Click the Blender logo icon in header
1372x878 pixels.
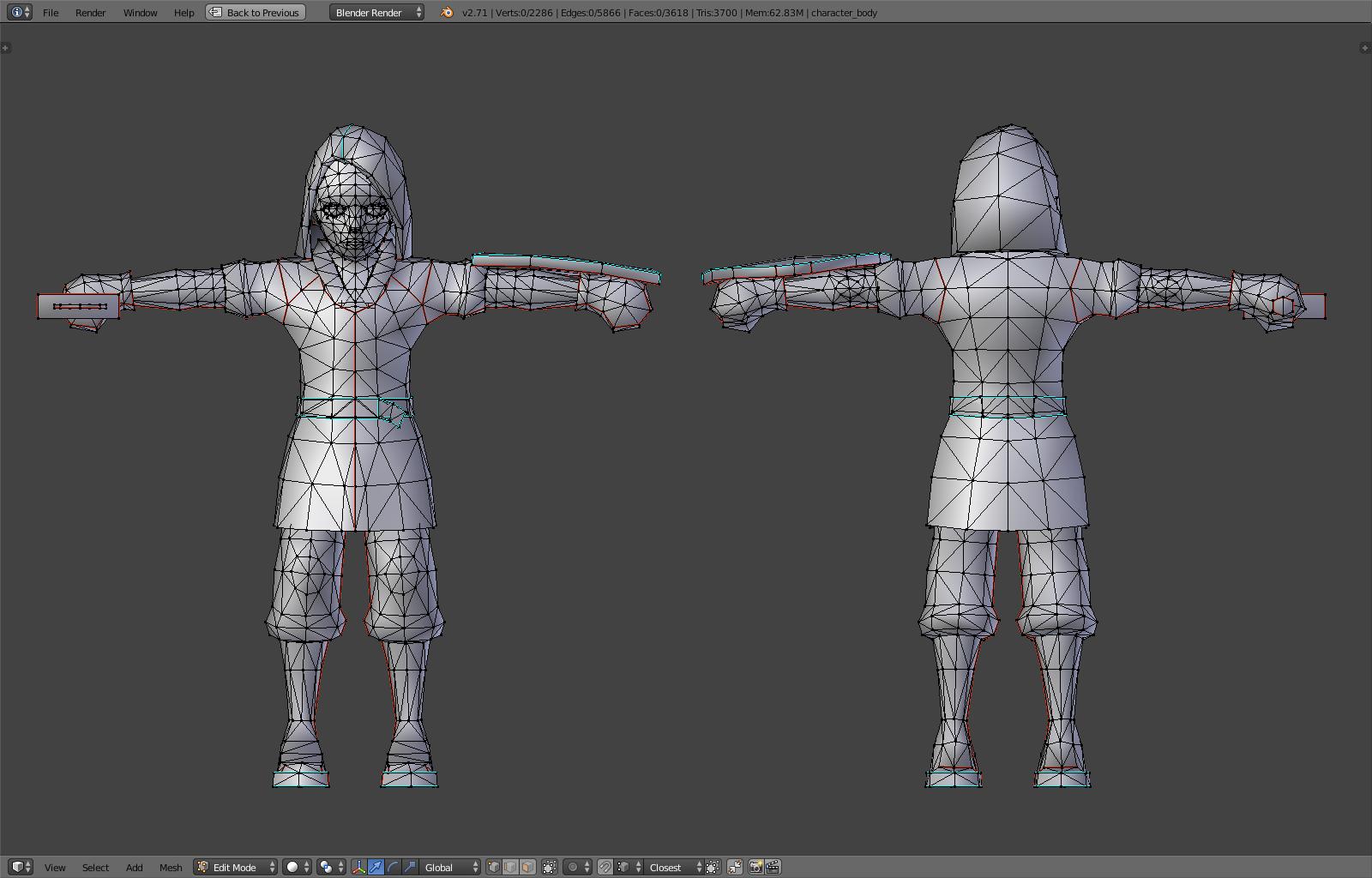(447, 12)
